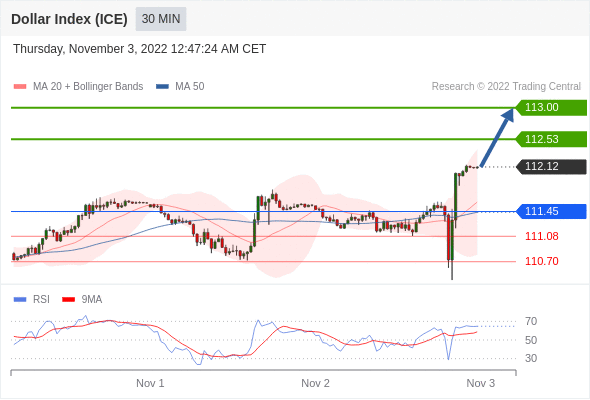Image resolution: width=590 pixels, height=400 pixels.
Task: Click the Dollar Index (ICE) title
Action: [69, 19]
